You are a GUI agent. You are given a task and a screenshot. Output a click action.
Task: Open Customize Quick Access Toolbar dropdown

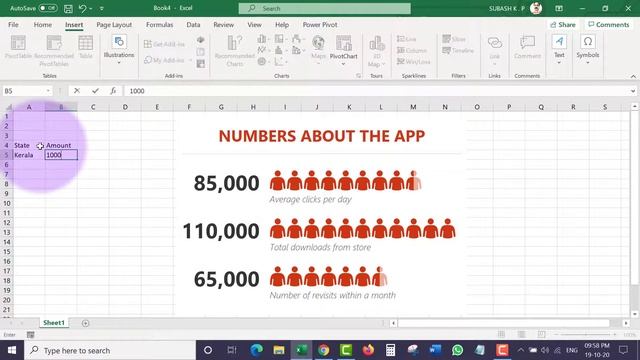click(x=102, y=9)
